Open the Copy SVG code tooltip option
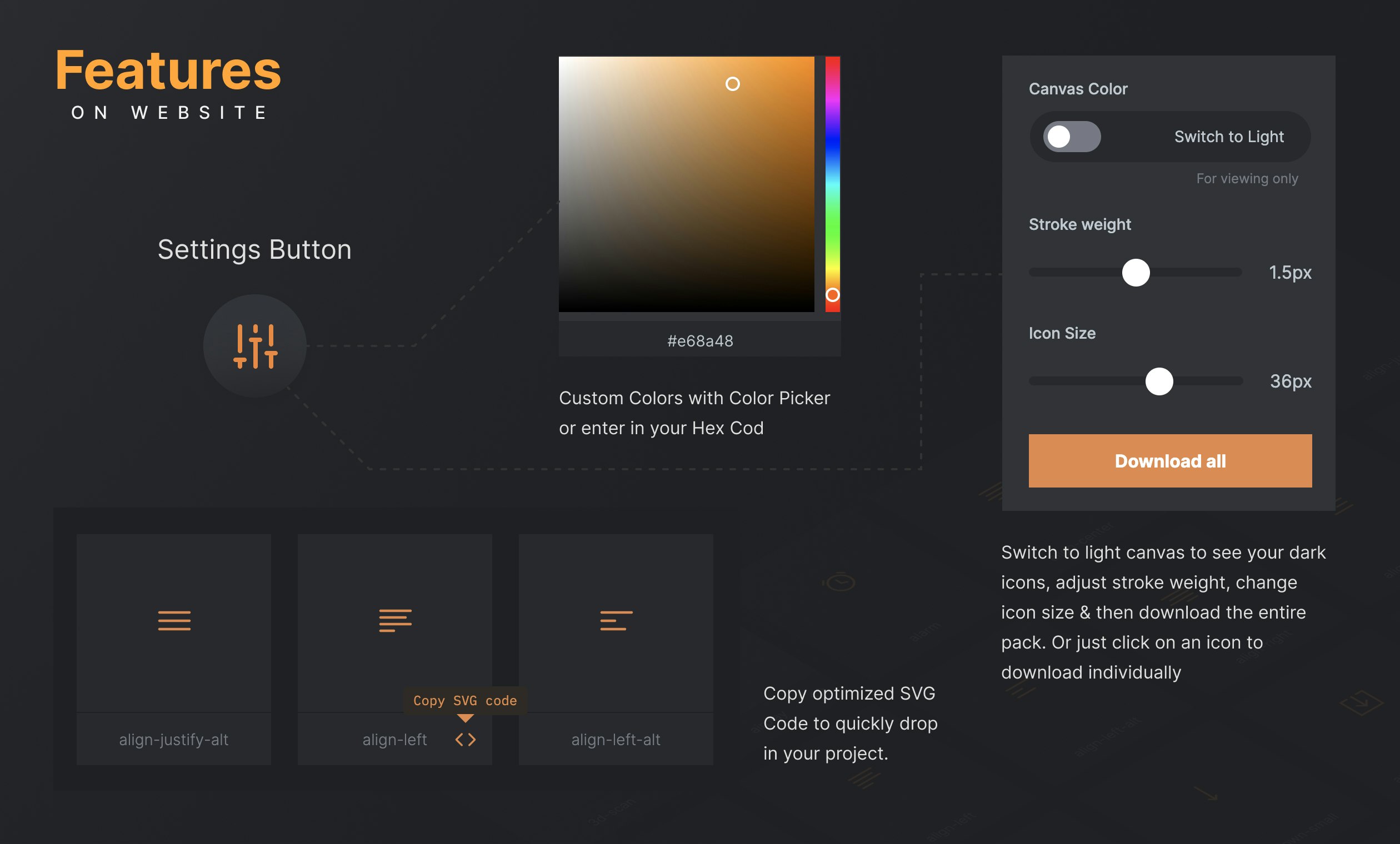The image size is (1400, 844). point(466,700)
